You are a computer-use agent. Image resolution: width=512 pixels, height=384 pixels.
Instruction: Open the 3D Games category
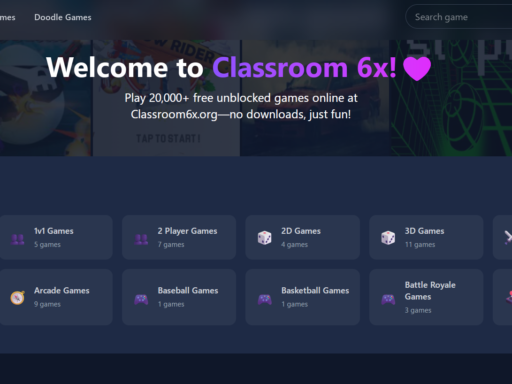pos(426,237)
